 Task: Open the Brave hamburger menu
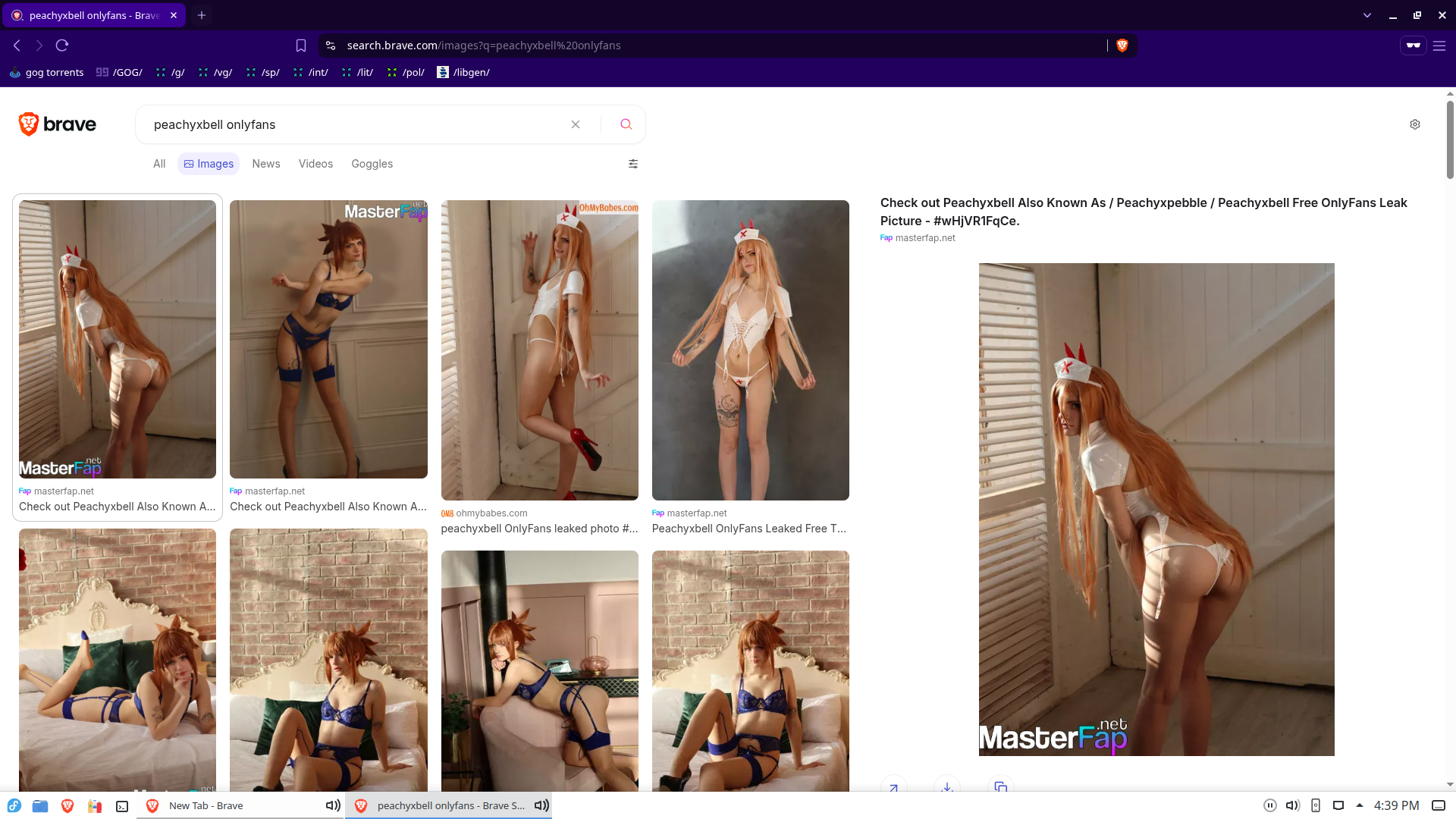tap(1439, 45)
